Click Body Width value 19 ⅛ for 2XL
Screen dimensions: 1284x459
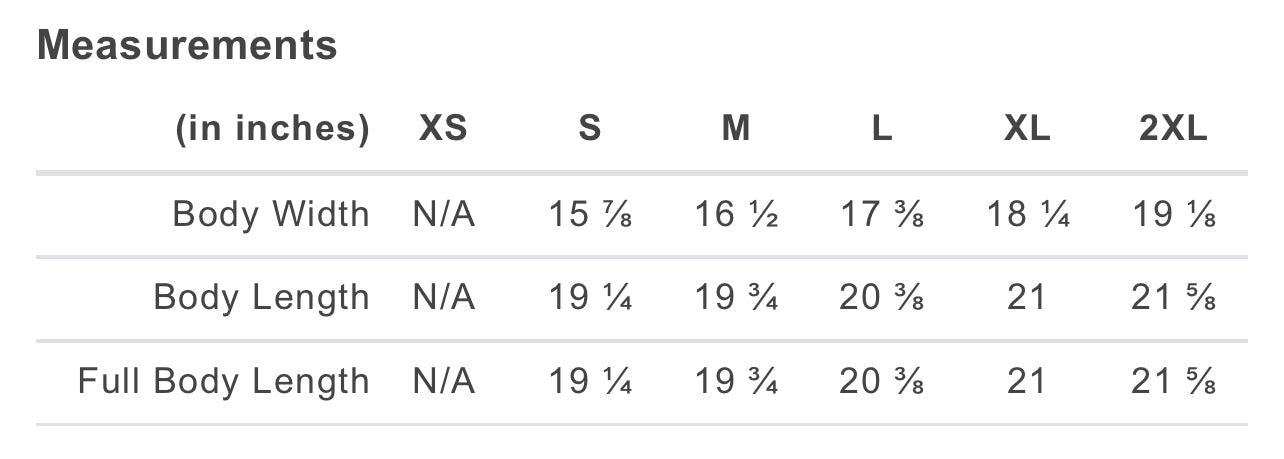coord(1173,214)
